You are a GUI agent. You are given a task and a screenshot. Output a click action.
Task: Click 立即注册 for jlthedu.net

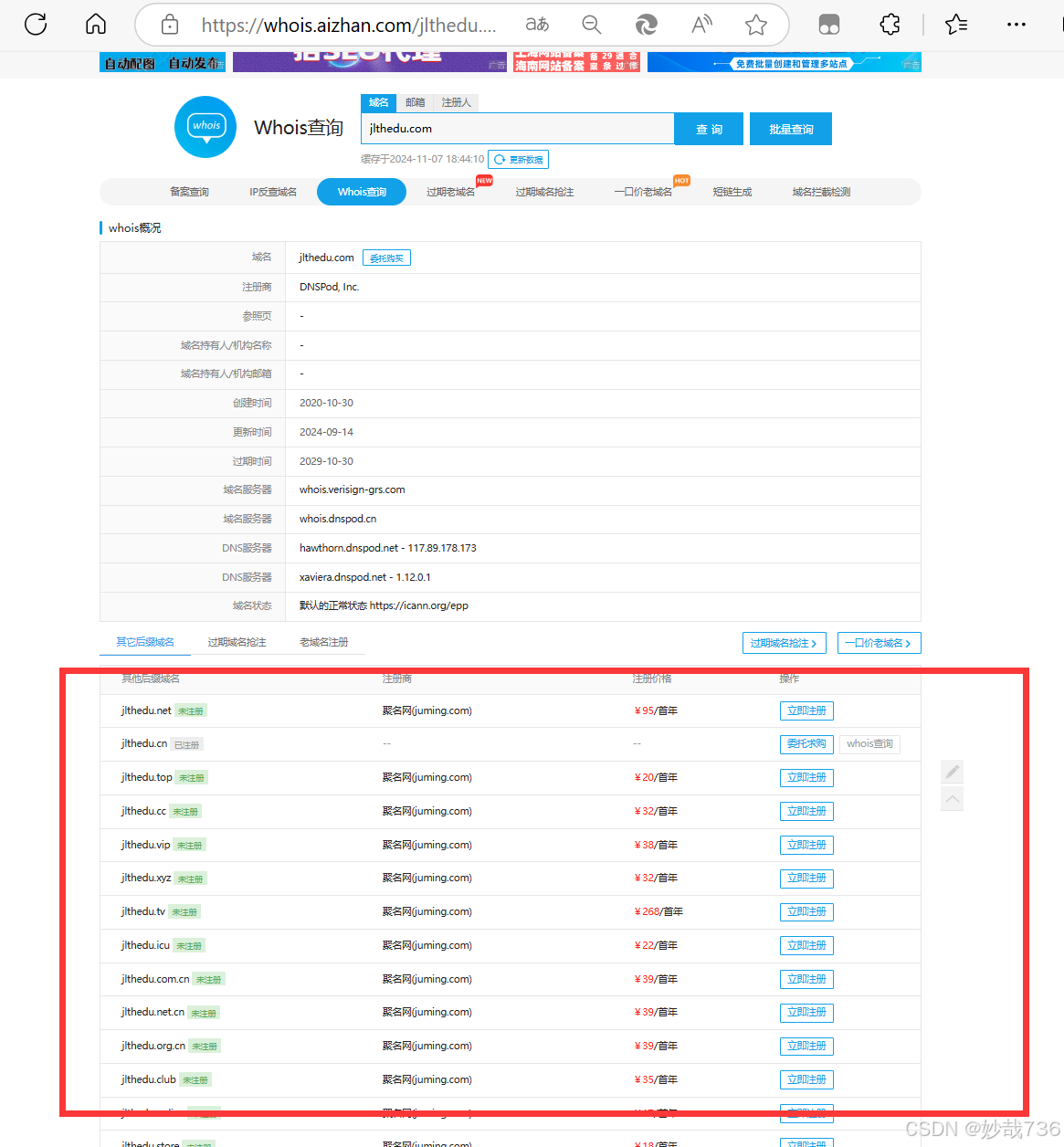click(x=806, y=710)
